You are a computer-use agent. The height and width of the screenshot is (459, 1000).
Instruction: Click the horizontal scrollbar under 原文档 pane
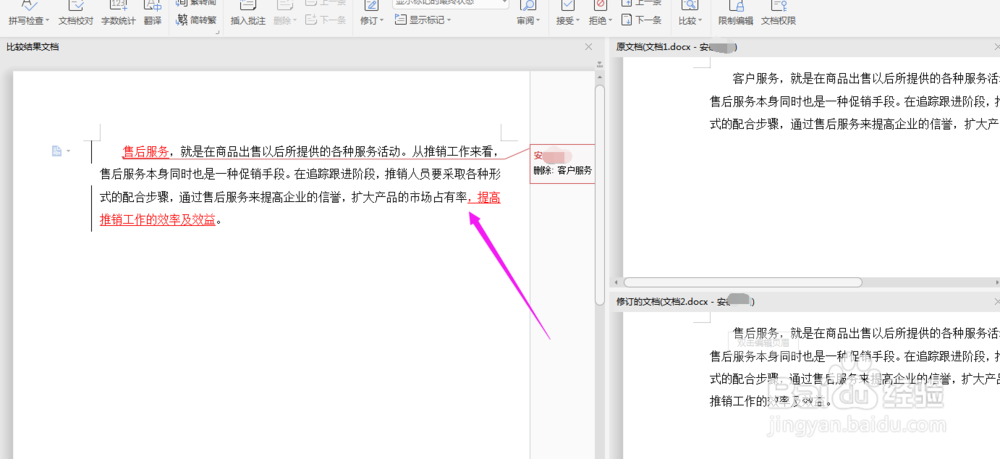[x=743, y=282]
